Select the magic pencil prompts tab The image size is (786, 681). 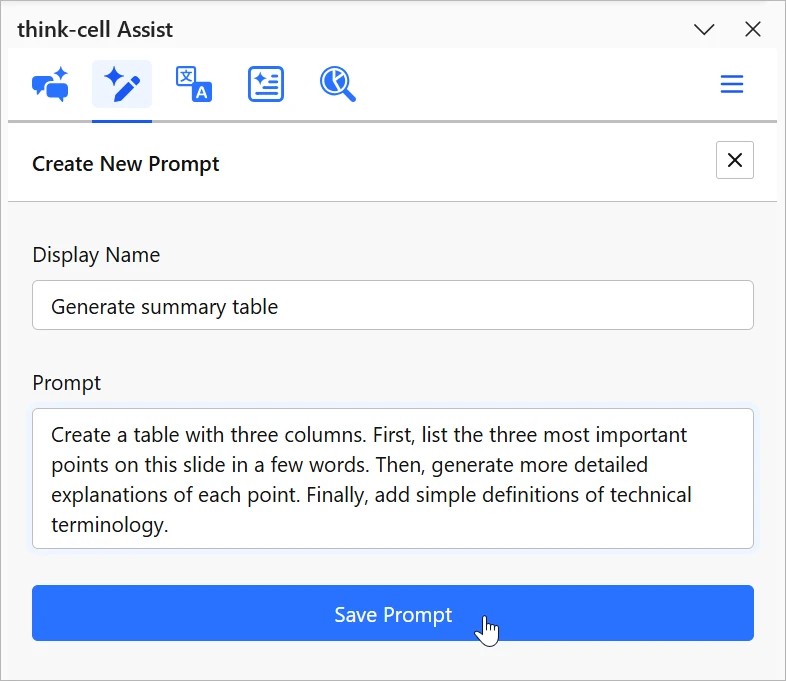pos(122,84)
